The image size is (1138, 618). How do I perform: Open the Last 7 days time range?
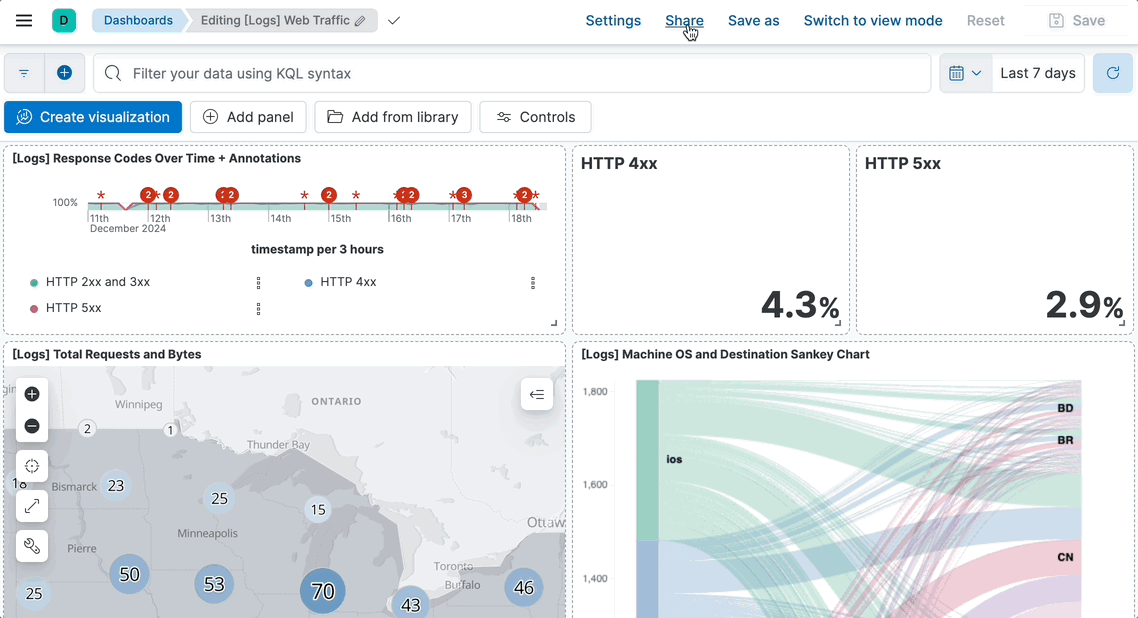pos(1038,73)
